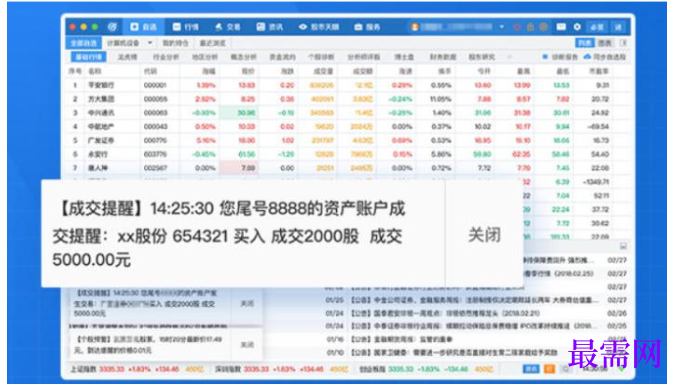
Task: Sort by the 涨幅 column header
Action: [x=209, y=71]
